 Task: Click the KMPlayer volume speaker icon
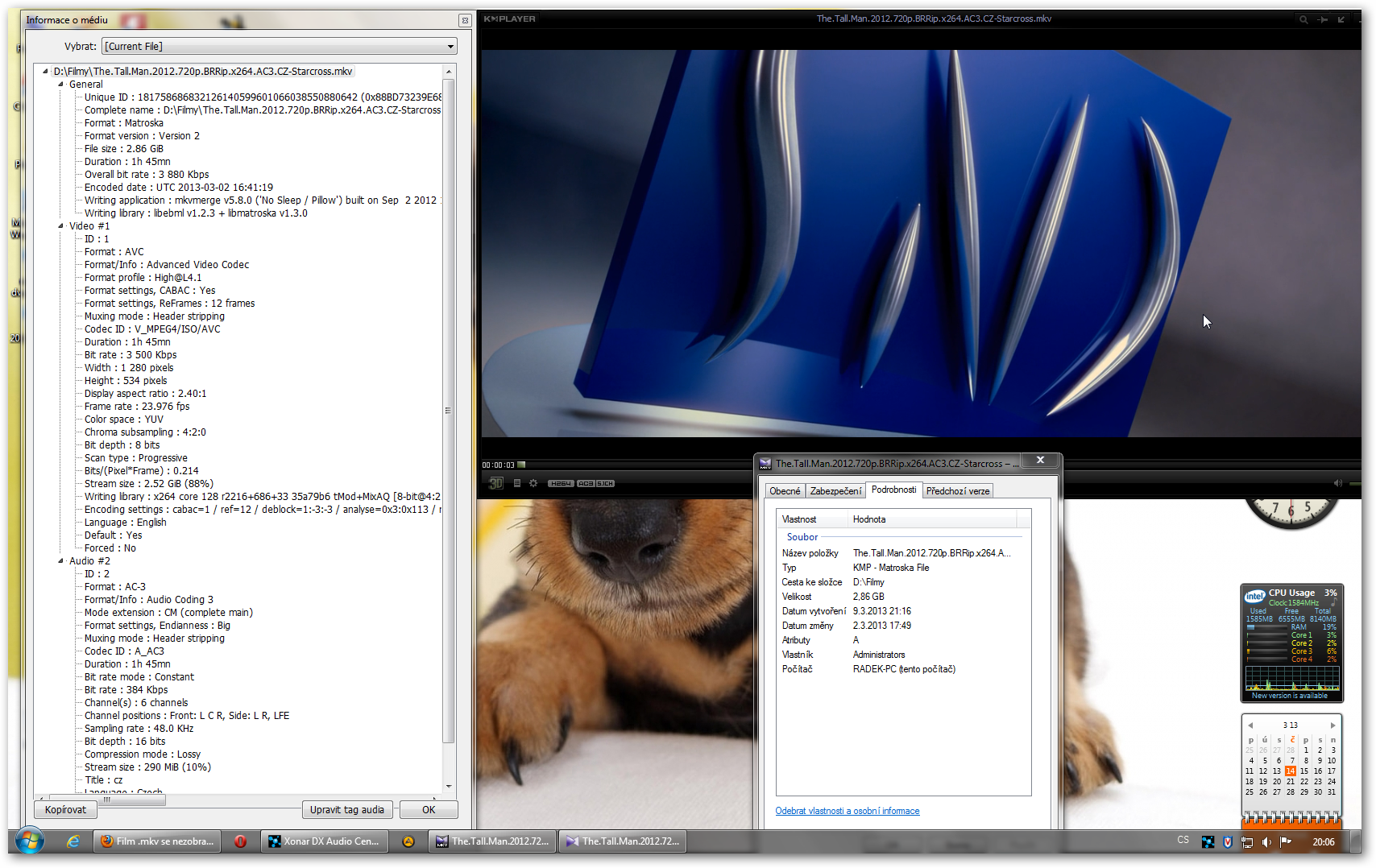[x=1337, y=483]
